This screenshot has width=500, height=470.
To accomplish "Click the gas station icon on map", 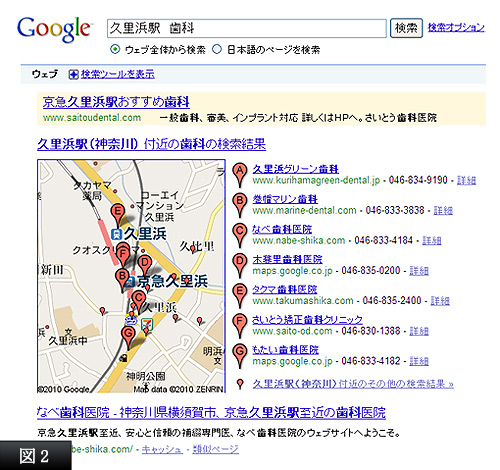I will pos(123,358).
